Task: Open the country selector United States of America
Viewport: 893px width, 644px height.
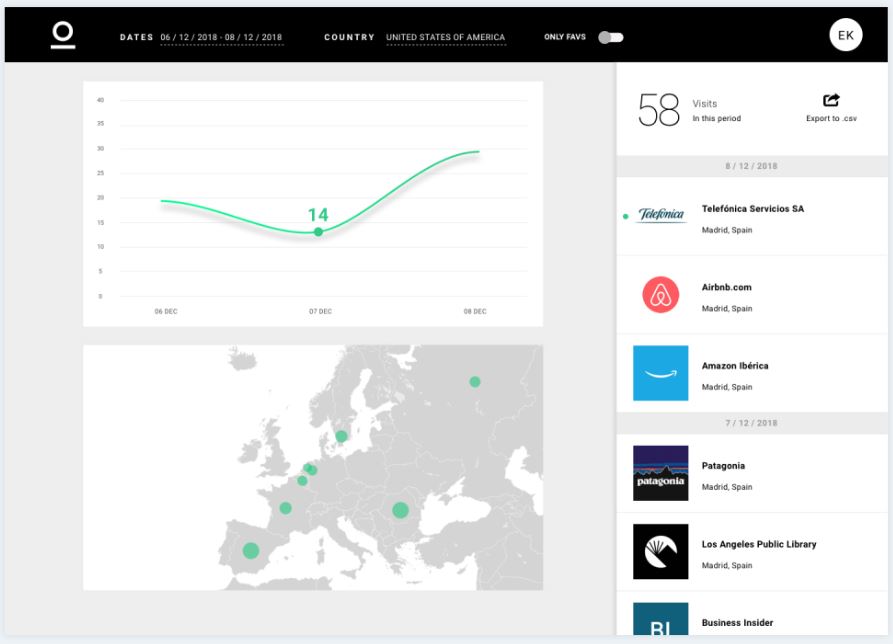Action: pyautogui.click(x=445, y=38)
